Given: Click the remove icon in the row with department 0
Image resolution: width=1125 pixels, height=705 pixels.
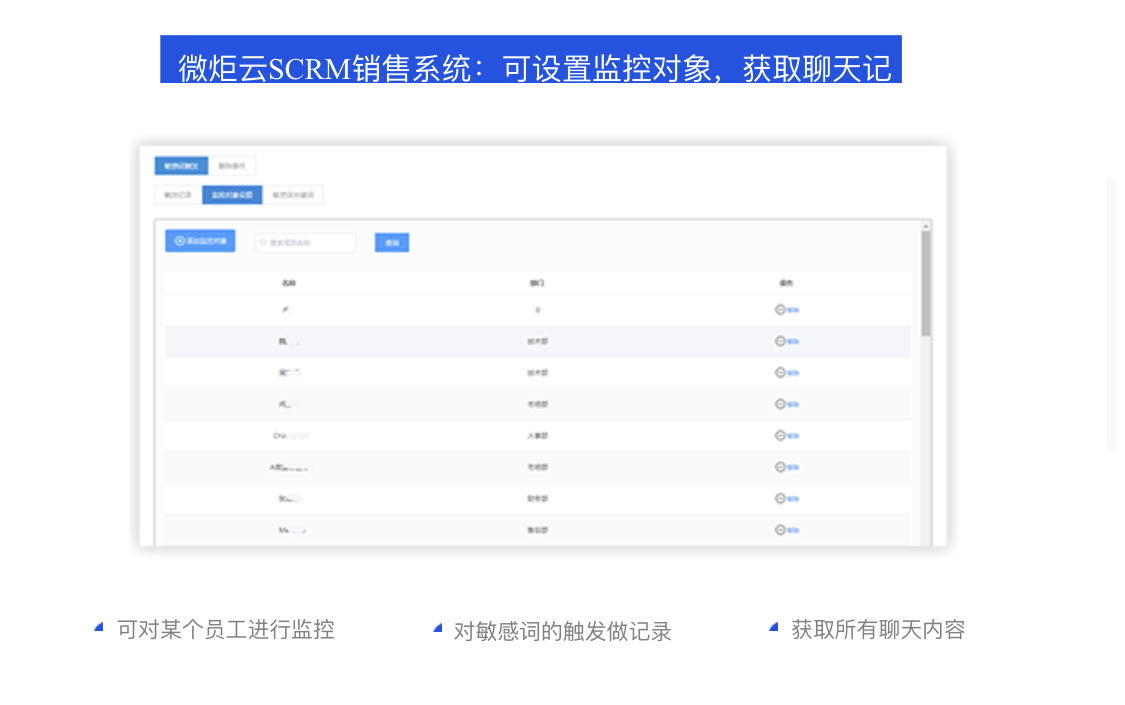Looking at the screenshot, I should click(x=780, y=310).
